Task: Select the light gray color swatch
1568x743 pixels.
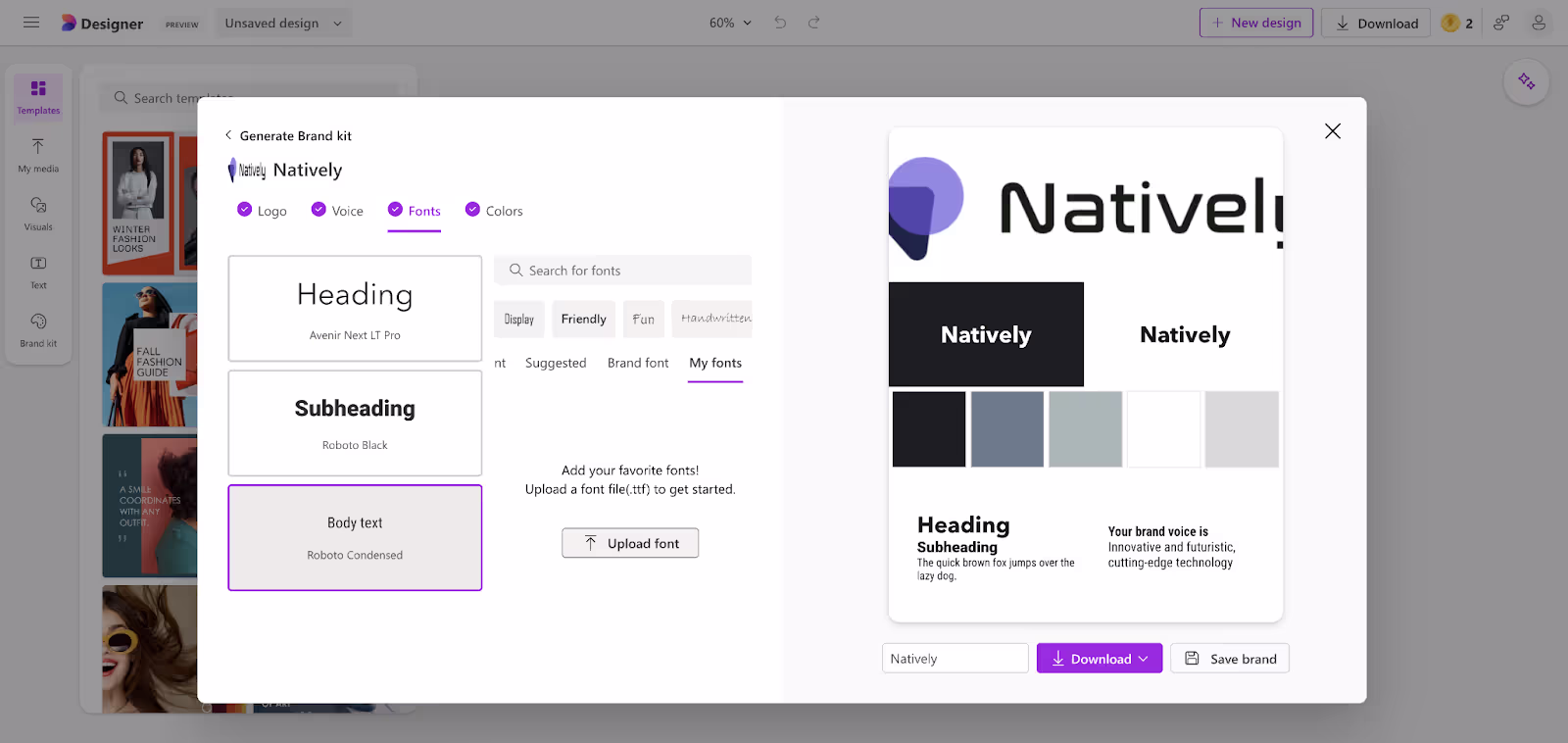Action: tap(1242, 429)
